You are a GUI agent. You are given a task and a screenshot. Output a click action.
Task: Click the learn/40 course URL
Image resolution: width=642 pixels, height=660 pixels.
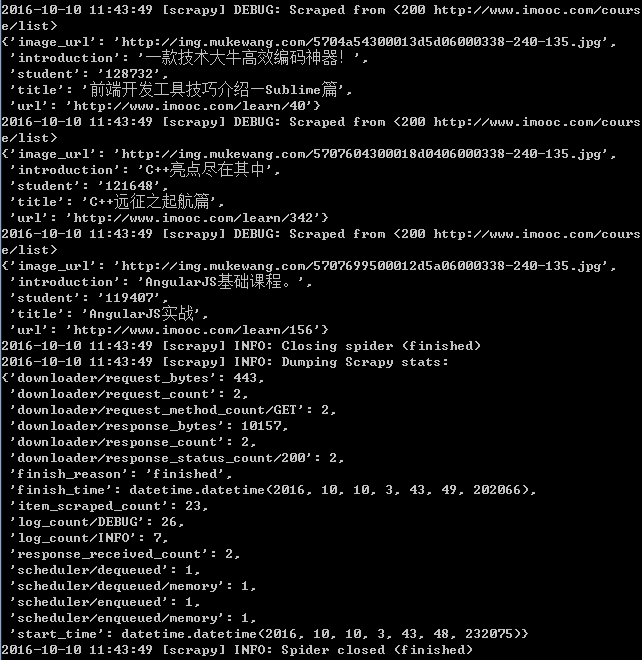(x=189, y=106)
